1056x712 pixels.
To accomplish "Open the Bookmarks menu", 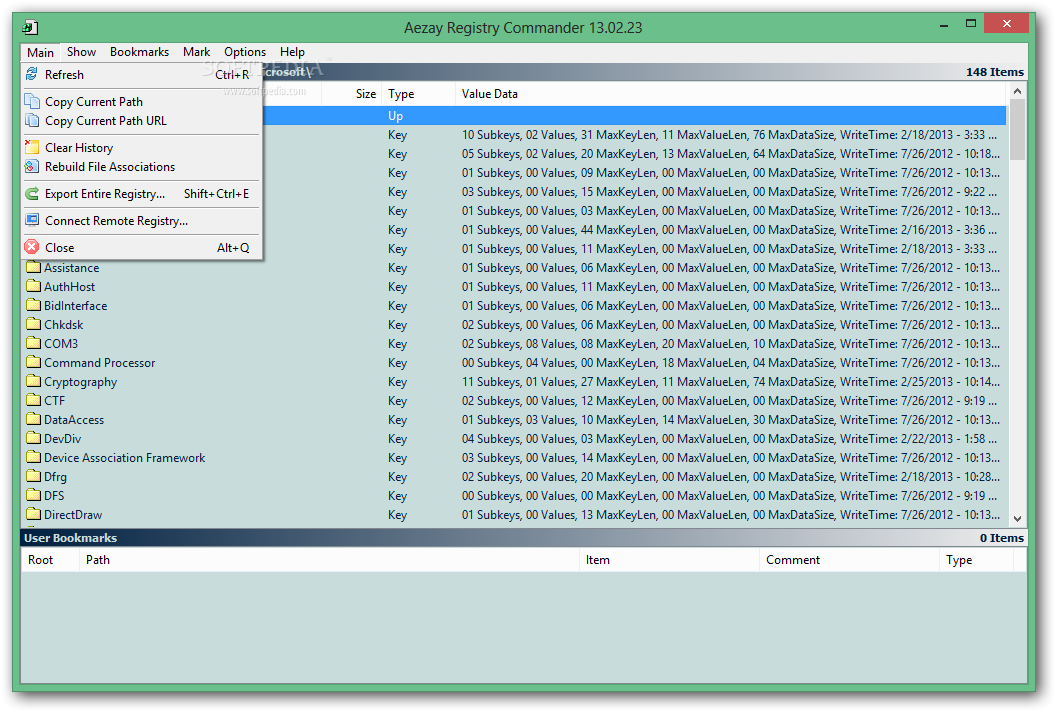I will click(139, 52).
